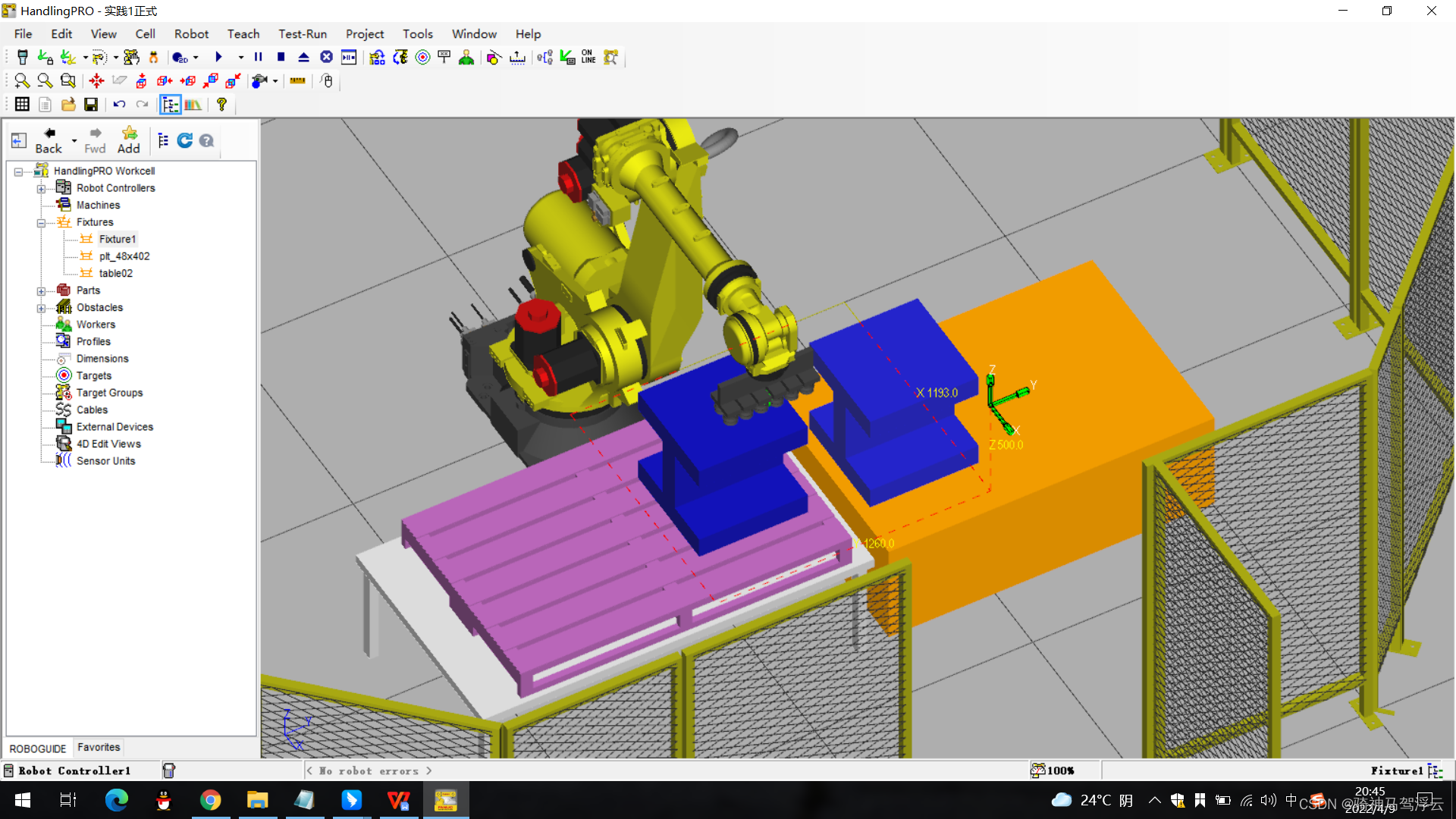1456x819 pixels.
Task: Click the 100% speed indicator
Action: 1053,770
